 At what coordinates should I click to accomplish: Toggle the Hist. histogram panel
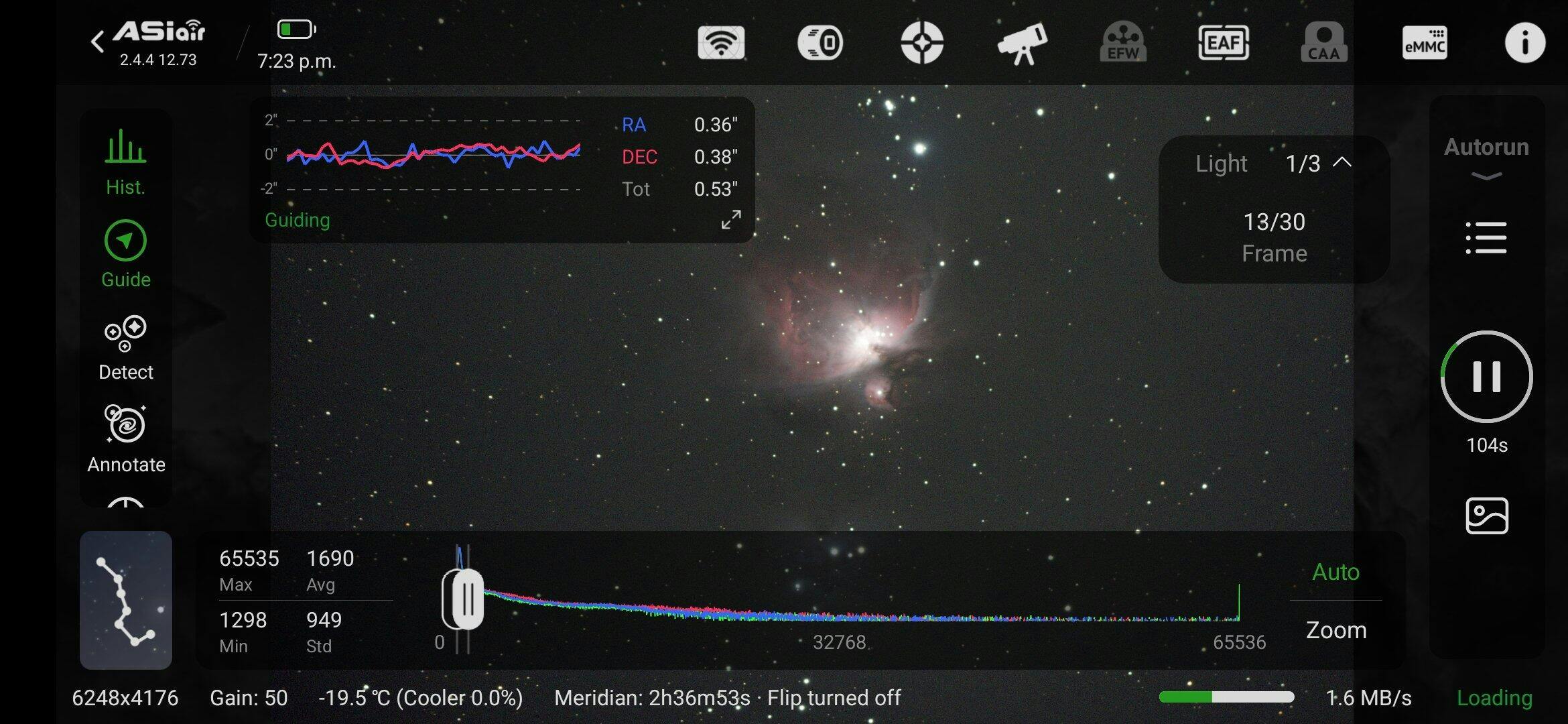click(x=125, y=161)
